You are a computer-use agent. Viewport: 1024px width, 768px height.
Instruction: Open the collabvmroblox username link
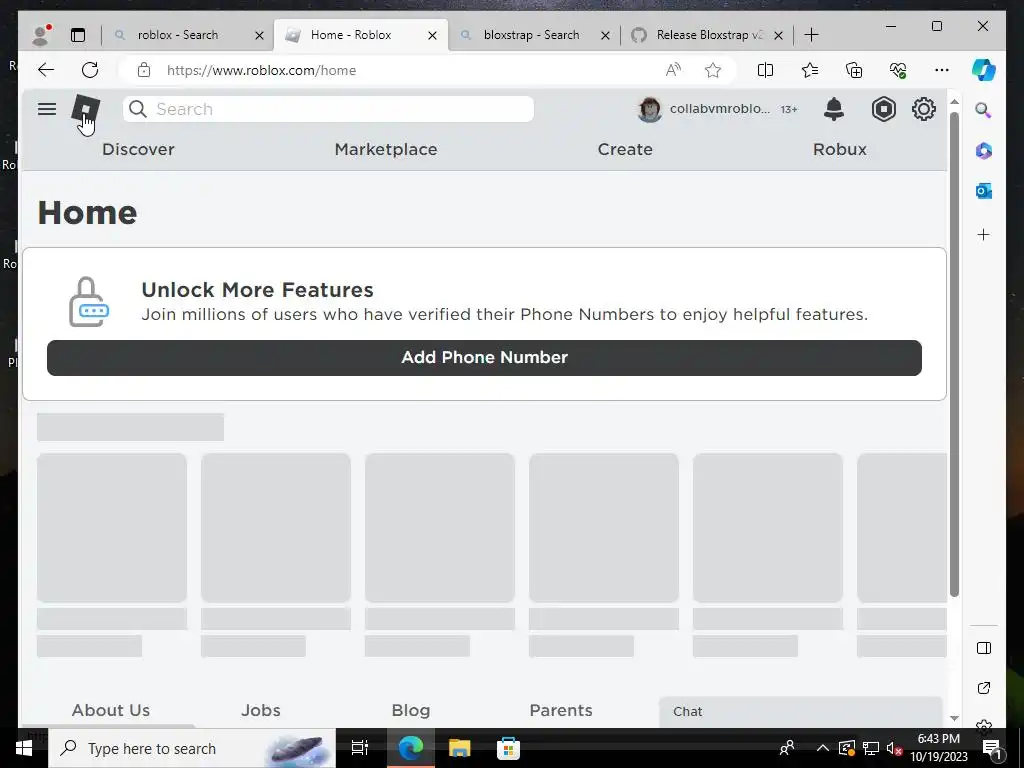(x=720, y=108)
